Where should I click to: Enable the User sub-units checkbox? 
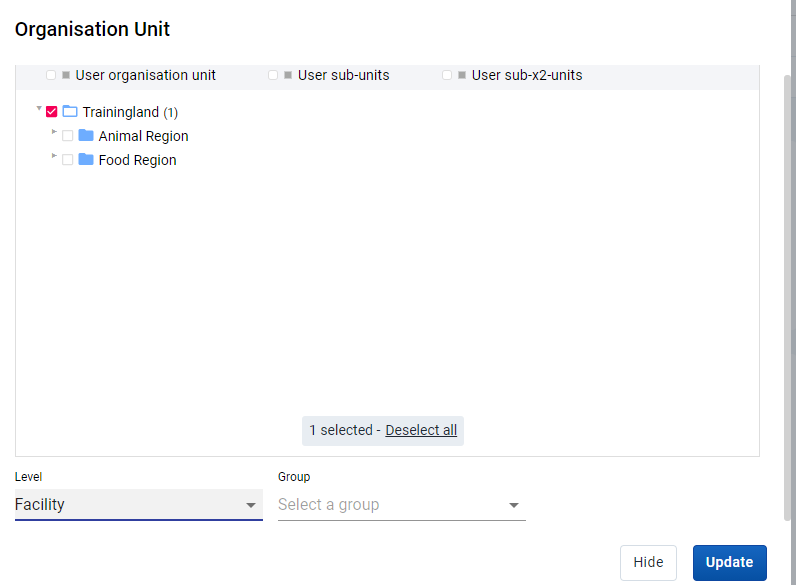[273, 75]
